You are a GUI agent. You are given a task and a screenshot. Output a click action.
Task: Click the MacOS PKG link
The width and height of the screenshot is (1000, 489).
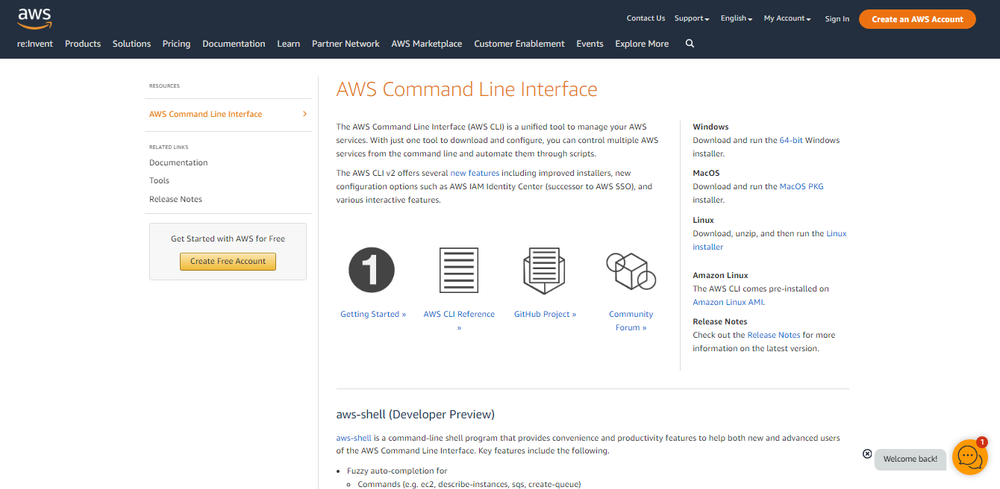point(801,187)
